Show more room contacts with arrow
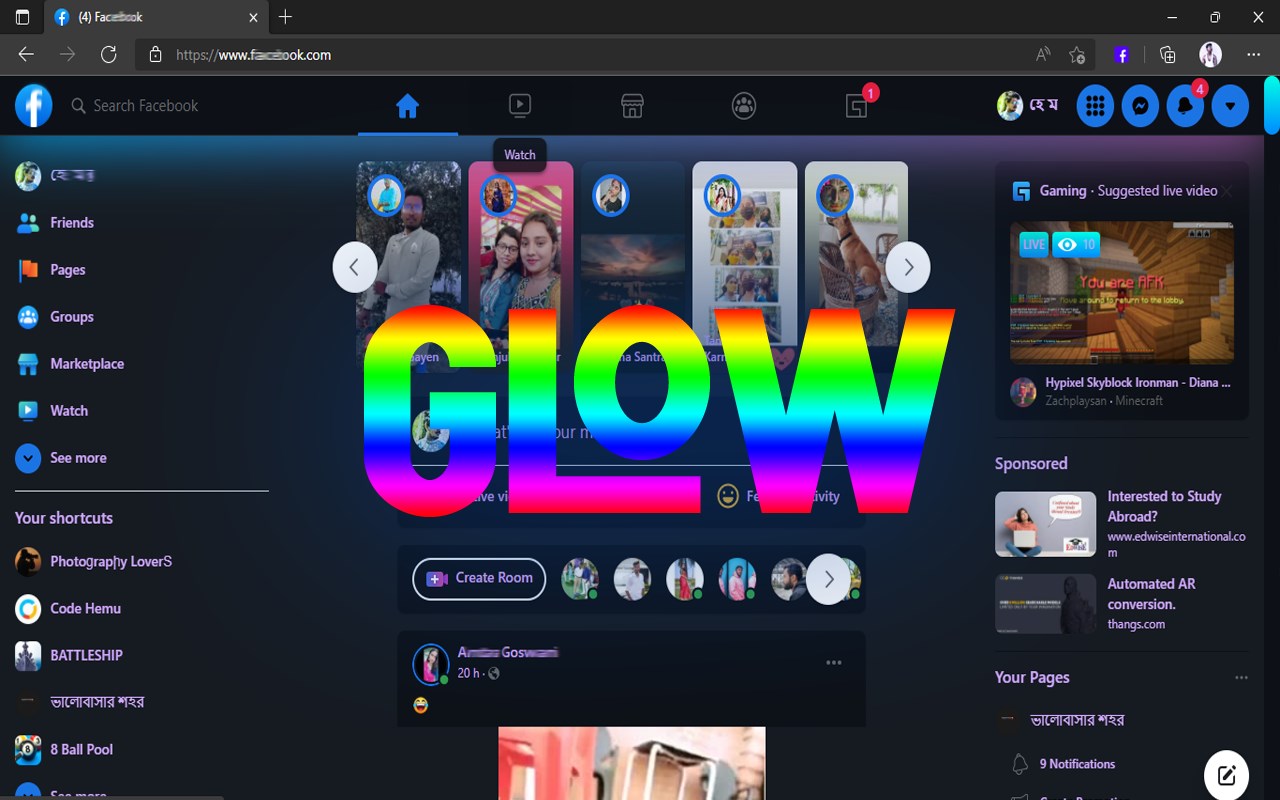Screen dimensions: 1280x800 coord(829,579)
